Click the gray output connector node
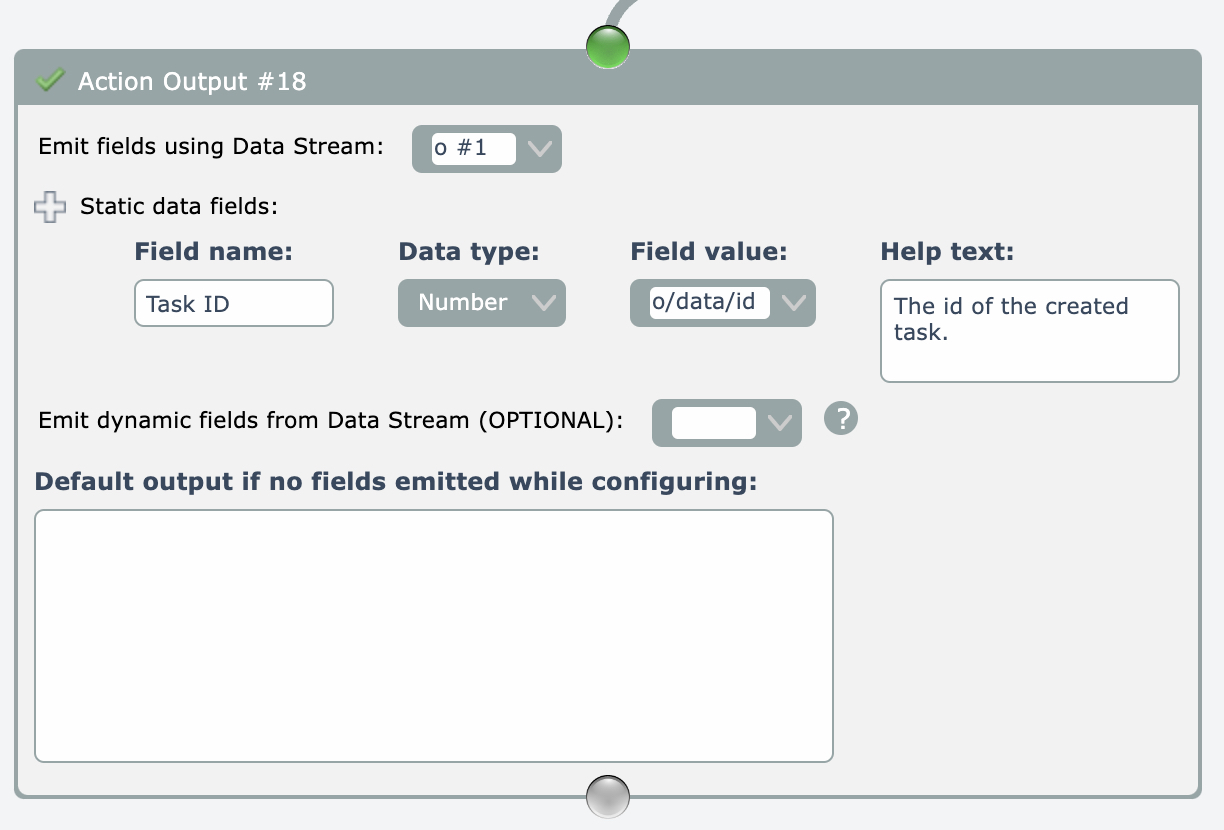 click(x=608, y=797)
